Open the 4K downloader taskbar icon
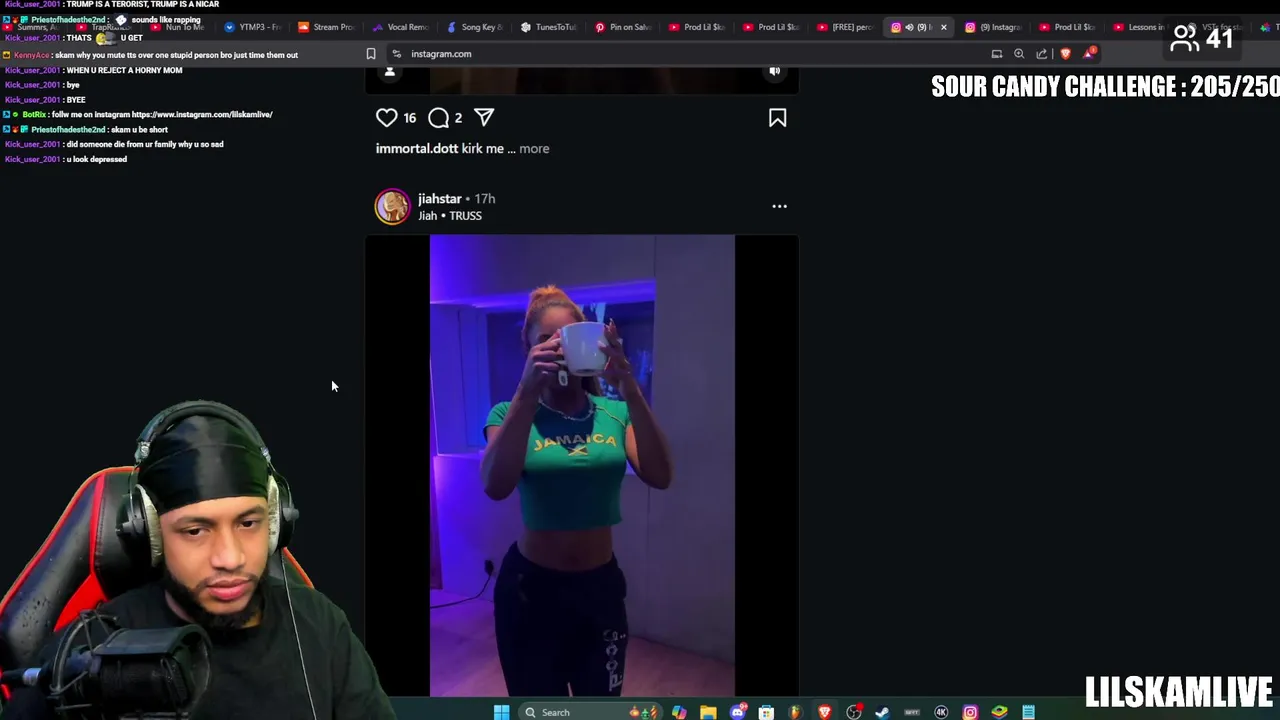The image size is (1280, 720). click(941, 712)
